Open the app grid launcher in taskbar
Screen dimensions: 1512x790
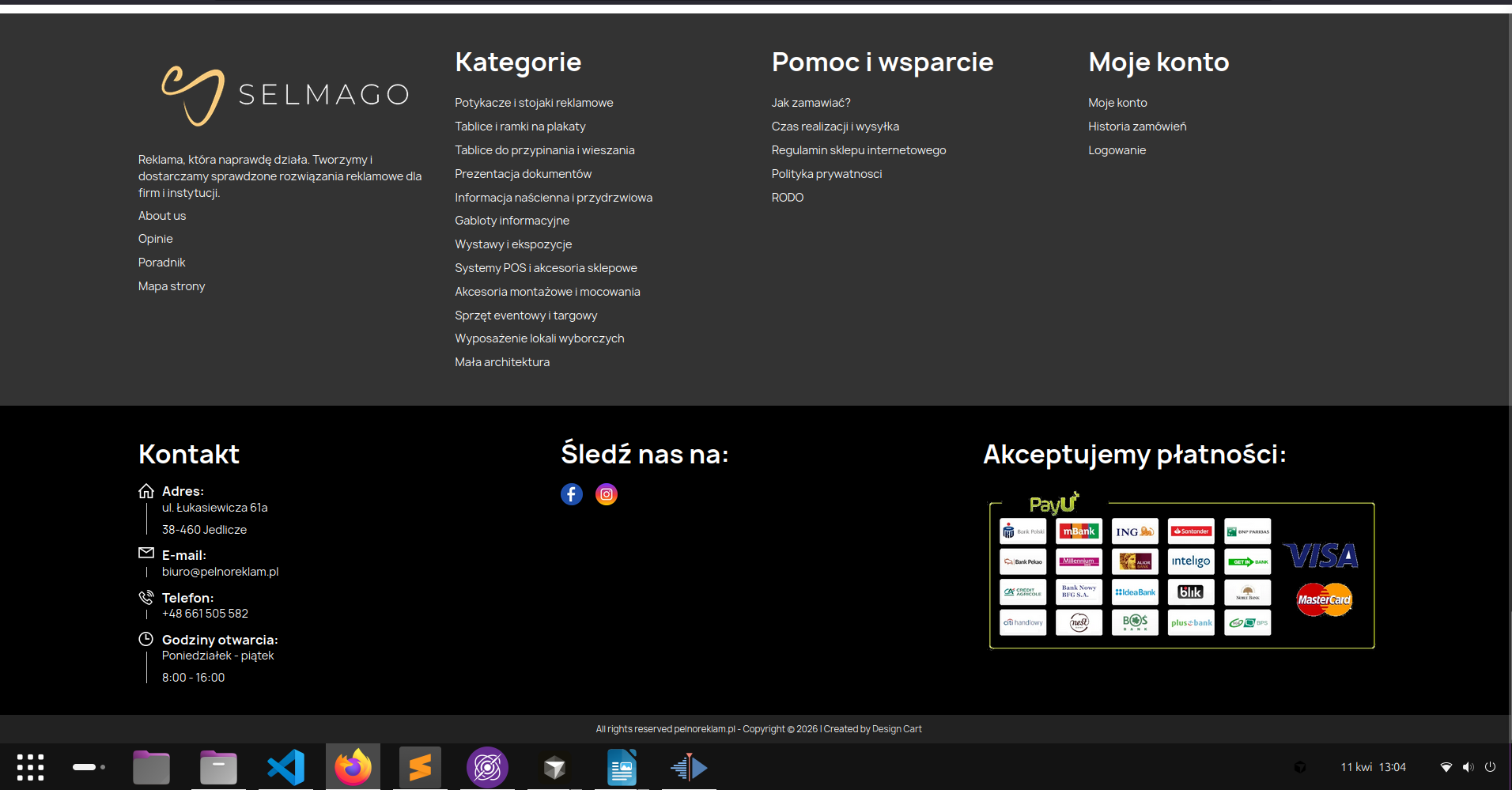tap(30, 767)
